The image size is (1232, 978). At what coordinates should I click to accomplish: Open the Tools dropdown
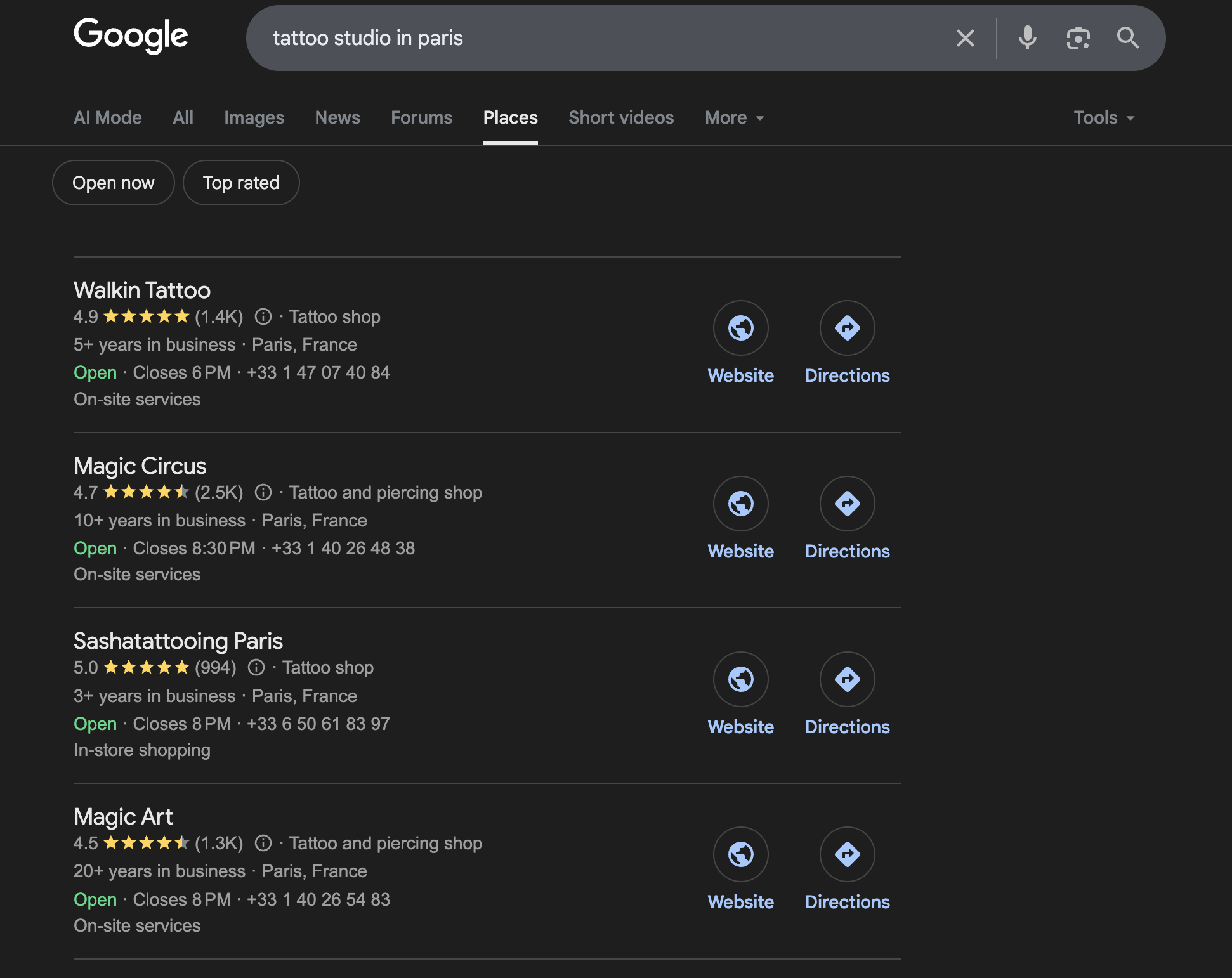coord(1103,117)
